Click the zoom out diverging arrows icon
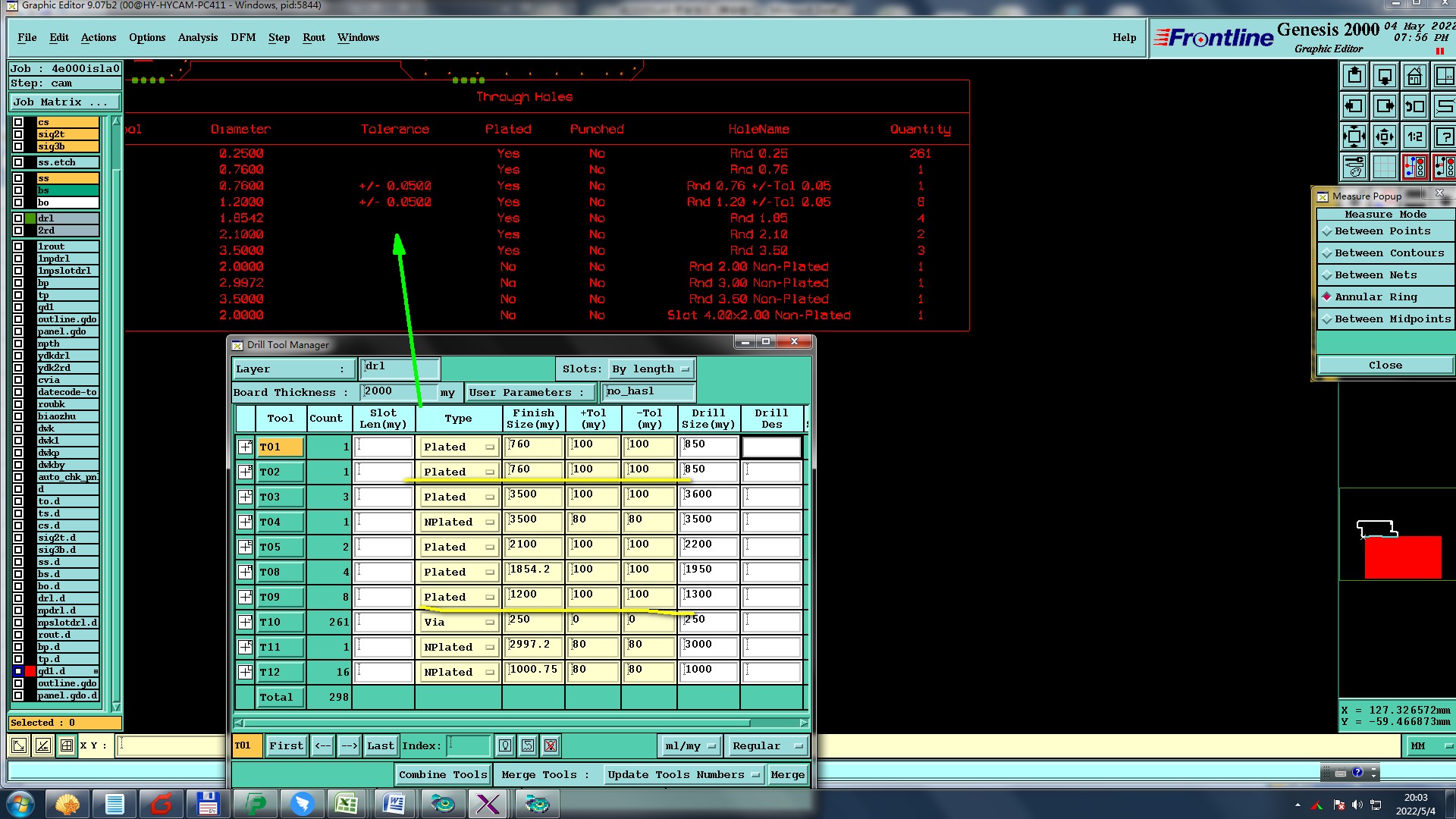The width and height of the screenshot is (1456, 819). (x=1385, y=137)
